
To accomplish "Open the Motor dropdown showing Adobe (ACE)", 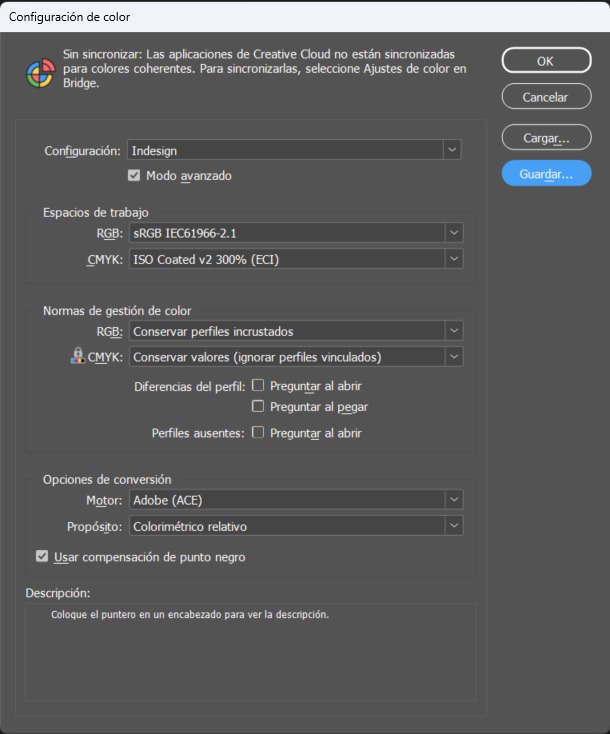I will 294,499.
